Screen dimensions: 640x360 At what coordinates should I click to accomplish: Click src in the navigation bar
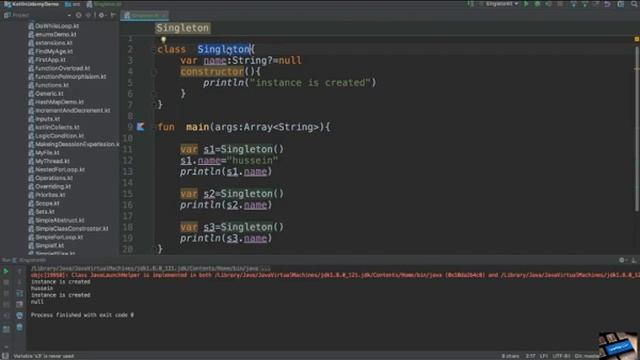[73, 4]
